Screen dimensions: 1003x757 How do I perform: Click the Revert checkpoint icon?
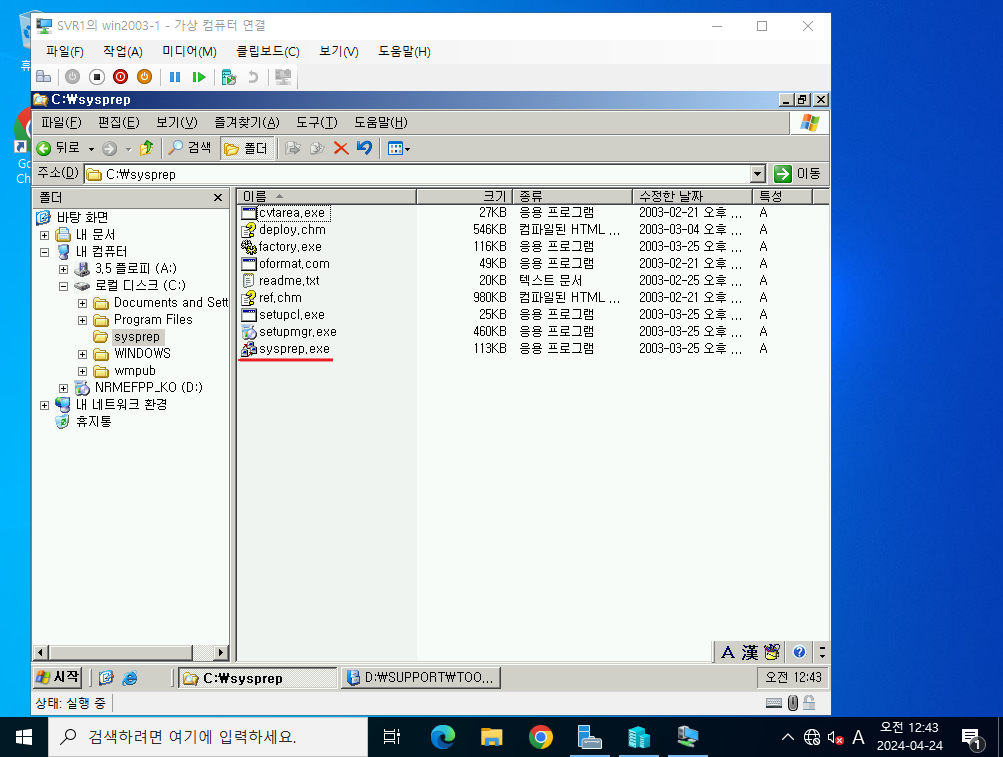(253, 77)
